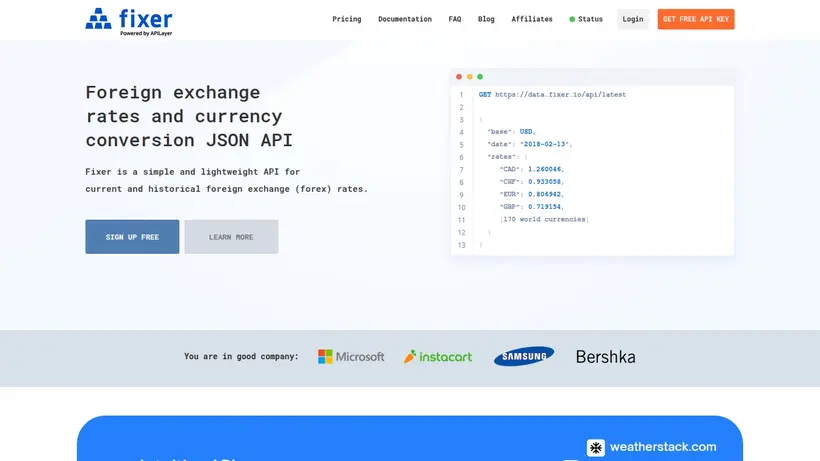The width and height of the screenshot is (820, 461).
Task: Click the EUR rate 0.806942
Action: 544,194
